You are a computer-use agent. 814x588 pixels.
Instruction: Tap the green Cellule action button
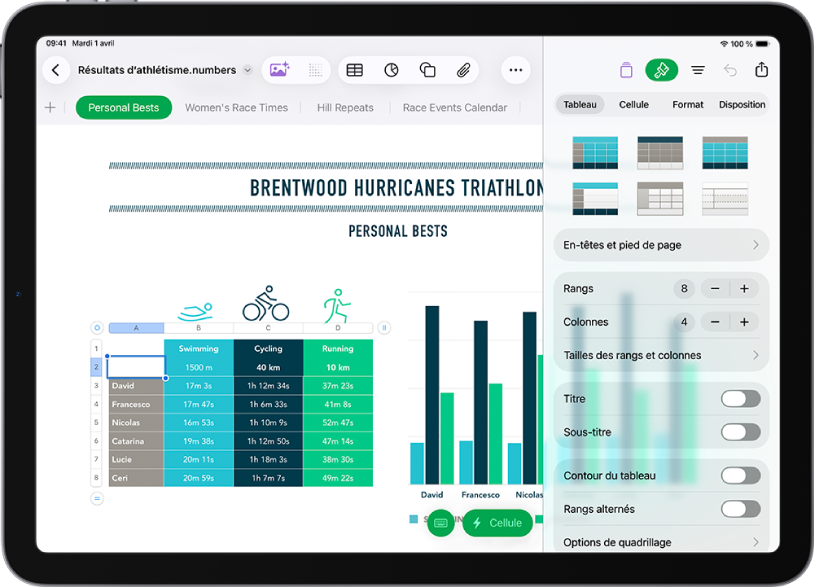pyautogui.click(x=497, y=523)
